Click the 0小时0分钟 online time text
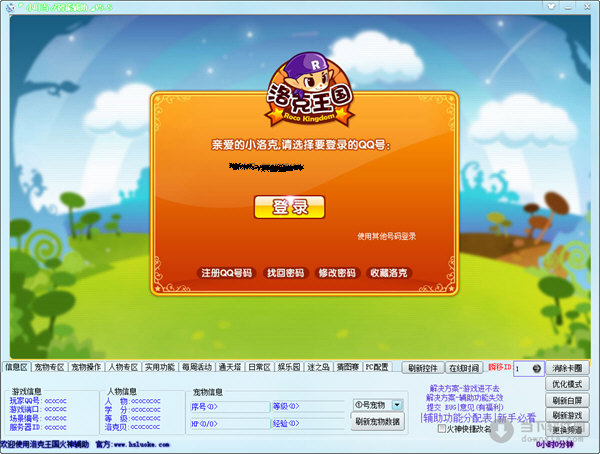600x454 pixels. tap(554, 444)
